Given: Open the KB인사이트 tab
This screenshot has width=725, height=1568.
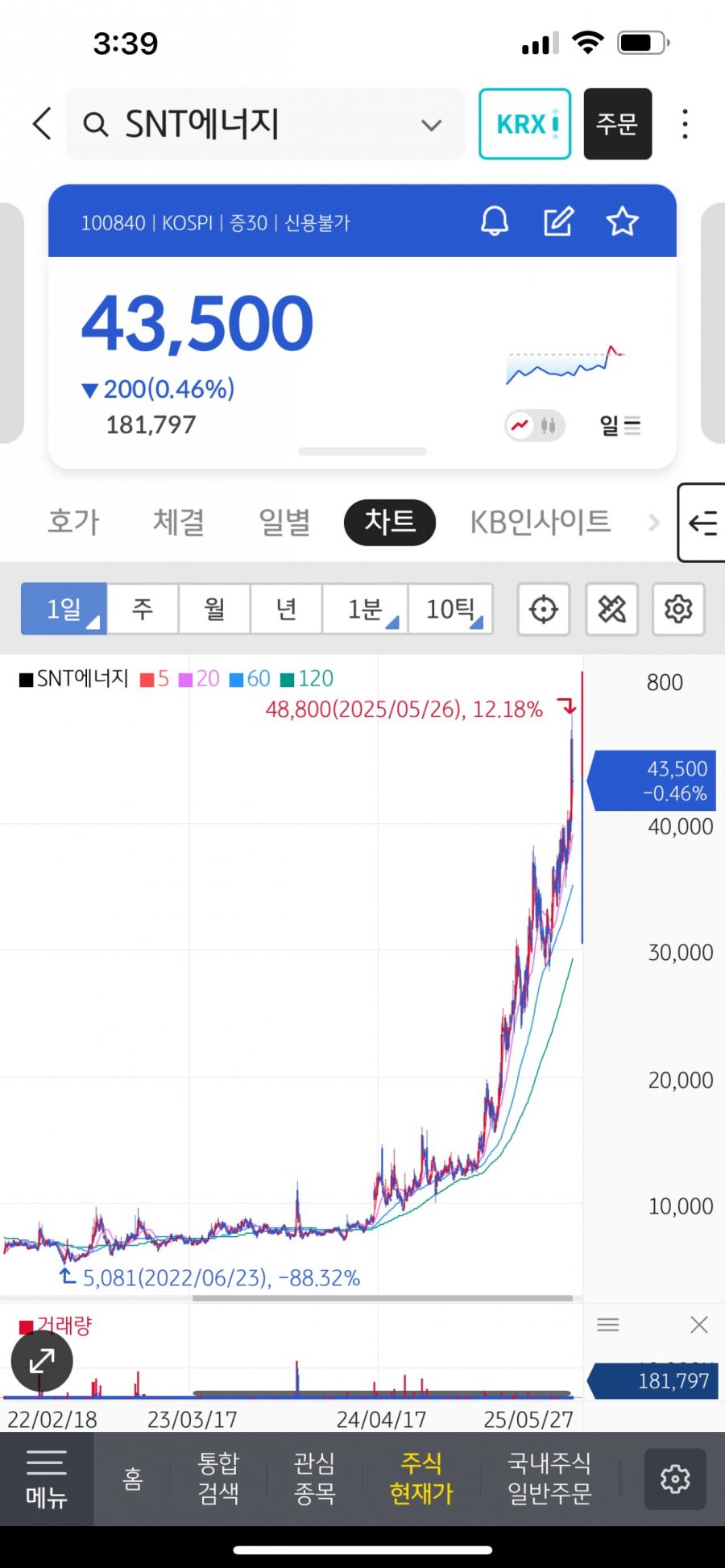Looking at the screenshot, I should [x=541, y=522].
